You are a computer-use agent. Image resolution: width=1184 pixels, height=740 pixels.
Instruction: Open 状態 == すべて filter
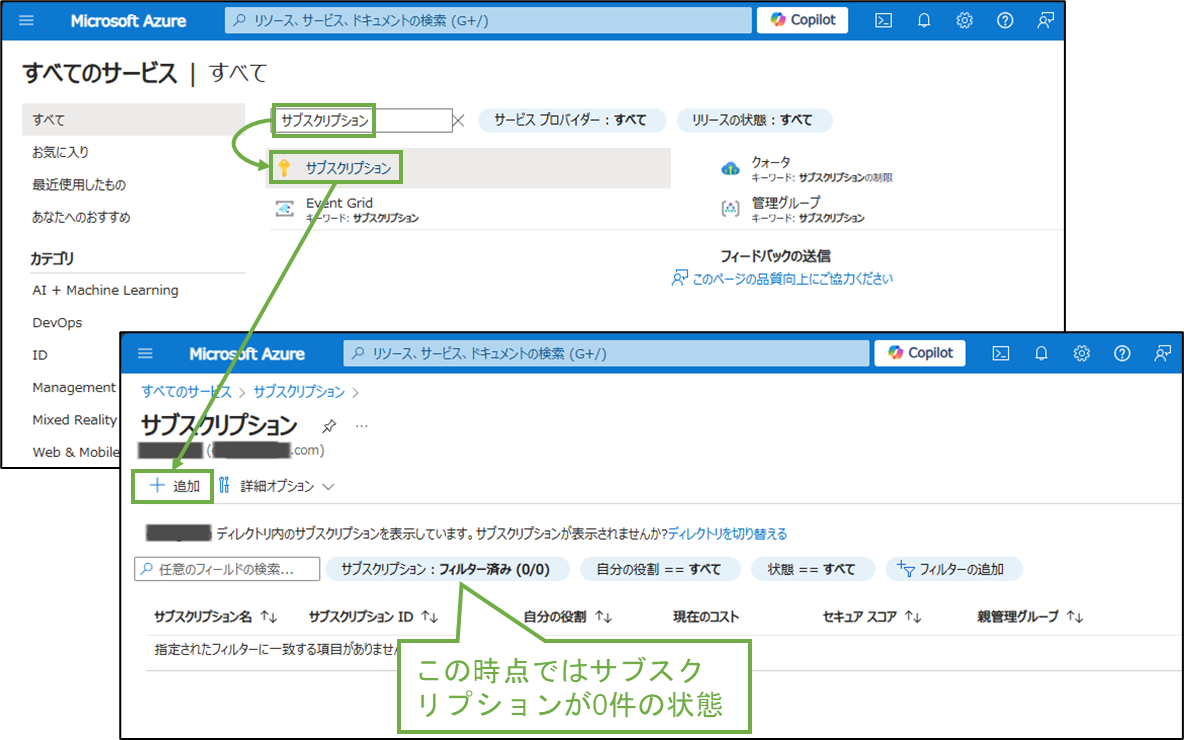pyautogui.click(x=812, y=569)
